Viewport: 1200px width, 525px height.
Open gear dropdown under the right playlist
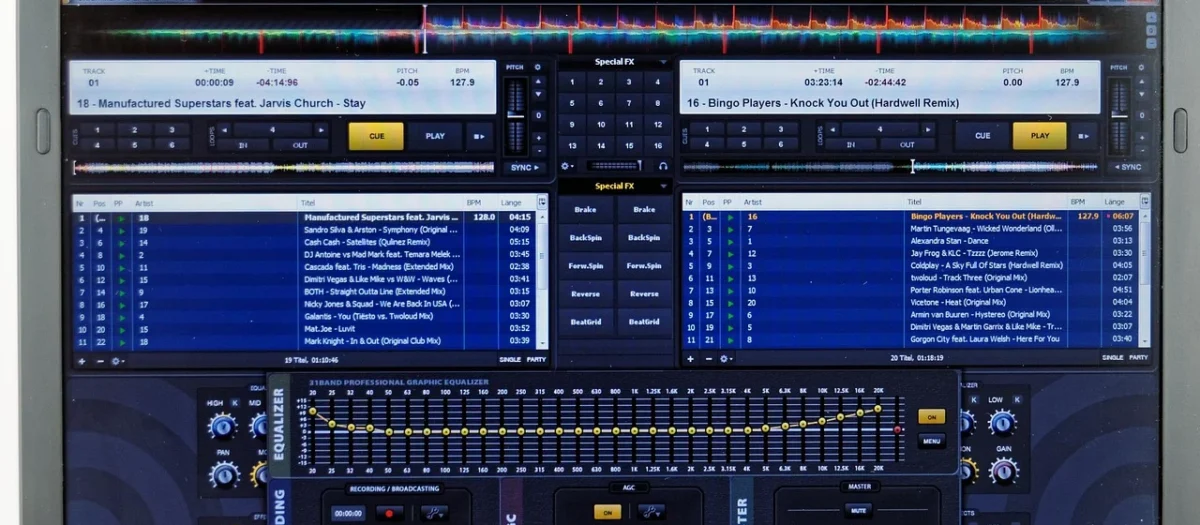pyautogui.click(x=726, y=358)
